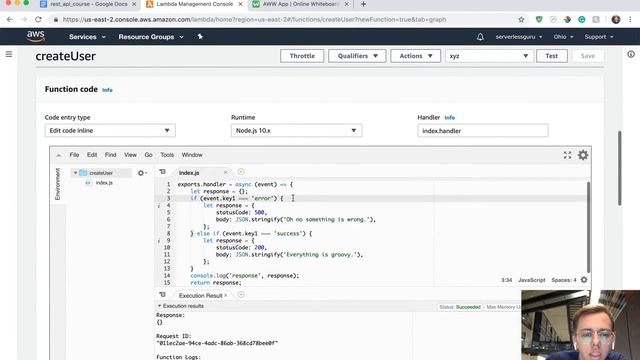Click the Save button
The height and width of the screenshot is (360, 640).
click(x=588, y=56)
